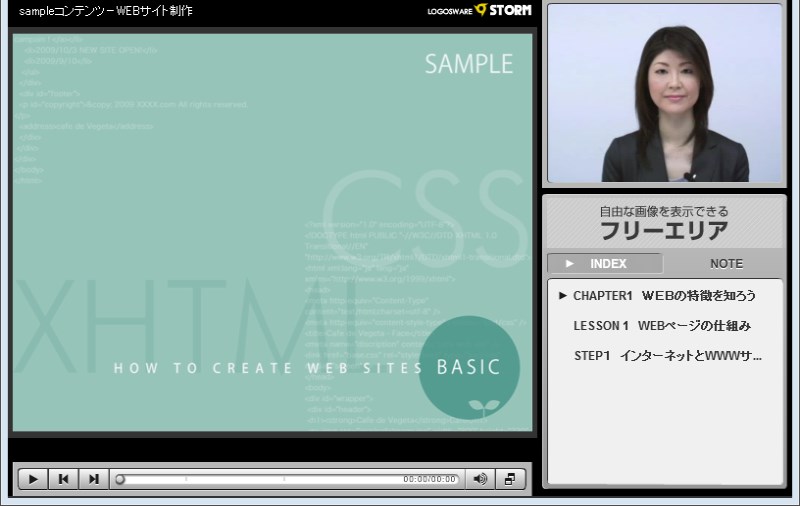Skip to the next chapter

pyautogui.click(x=93, y=479)
